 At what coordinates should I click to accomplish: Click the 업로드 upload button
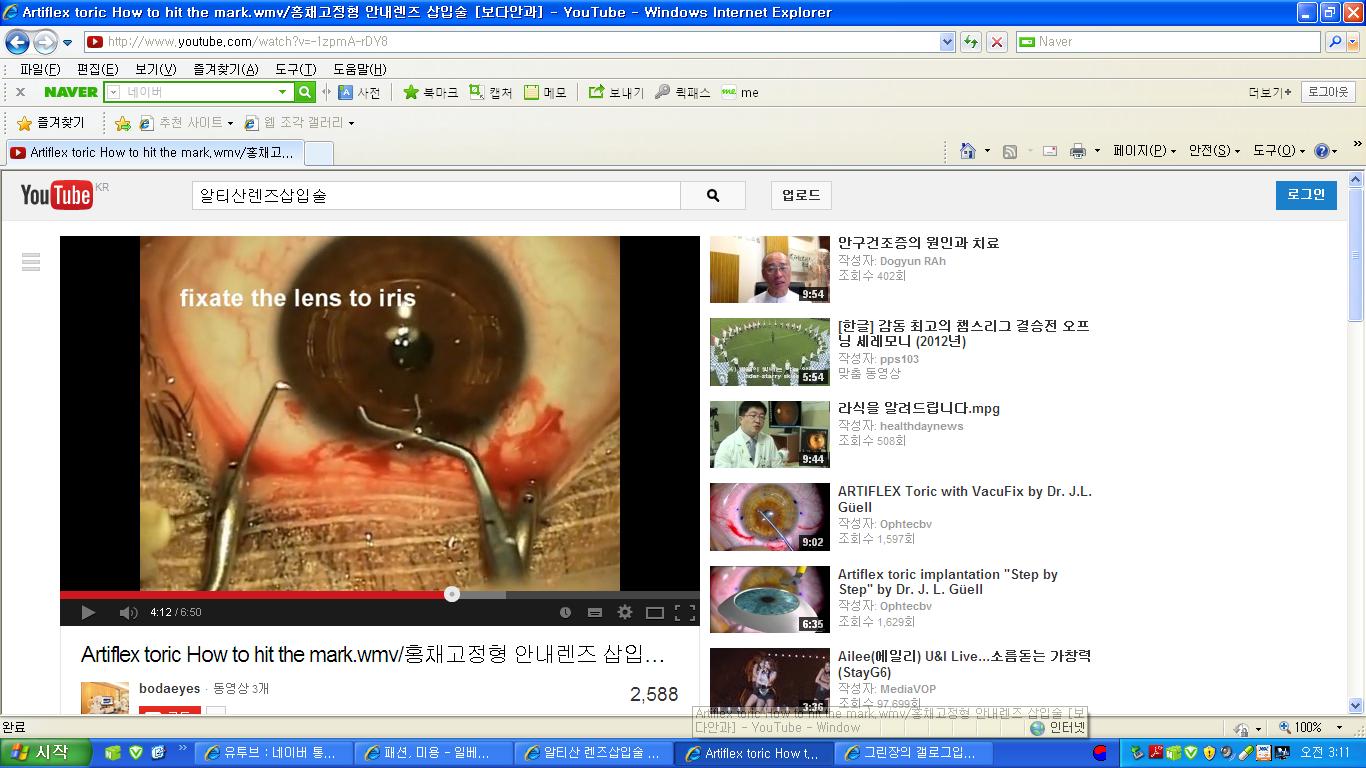(x=801, y=196)
